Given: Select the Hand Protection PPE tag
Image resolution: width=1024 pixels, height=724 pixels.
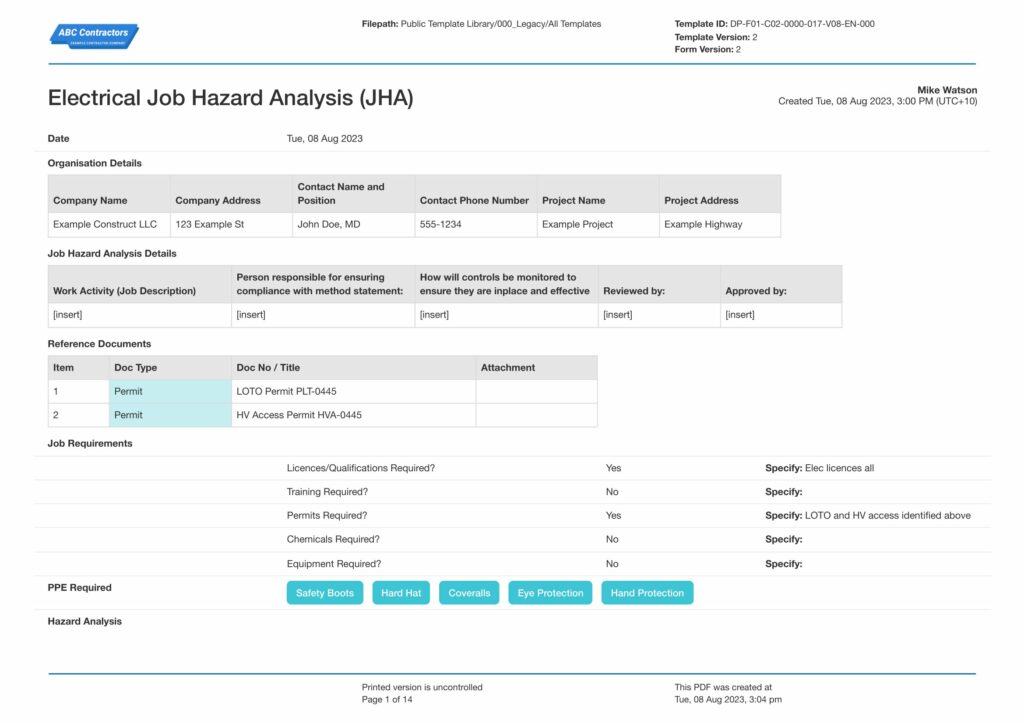Looking at the screenshot, I should pyautogui.click(x=647, y=593).
